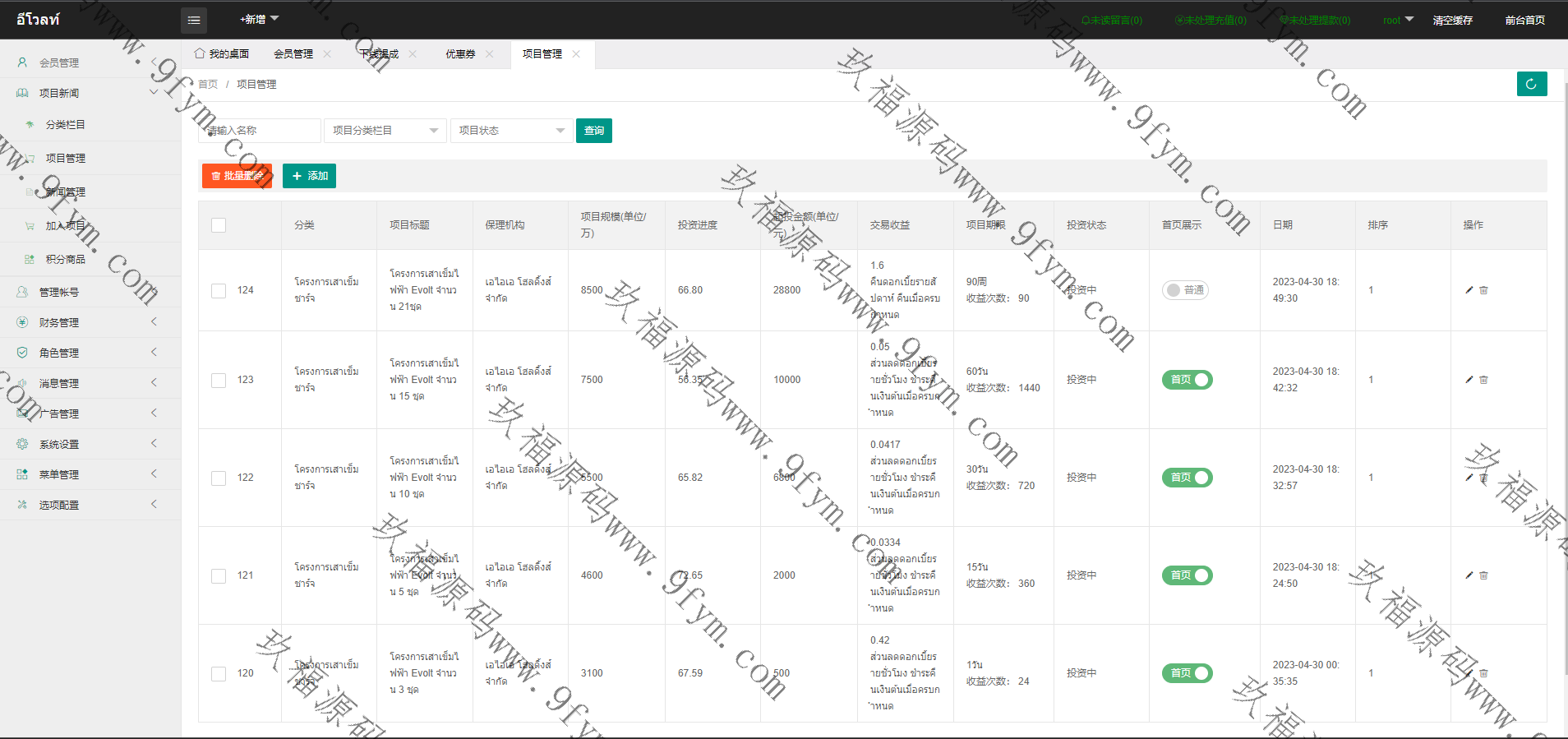
Task: Toggle the 普通 homepage switch for row 124
Action: pyautogui.click(x=1185, y=290)
